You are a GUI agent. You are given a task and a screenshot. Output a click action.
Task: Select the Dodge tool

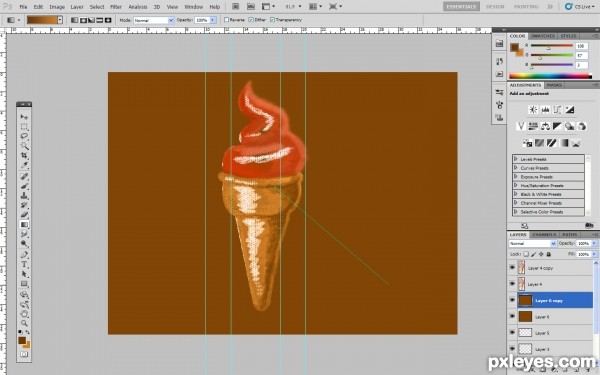coord(24,243)
